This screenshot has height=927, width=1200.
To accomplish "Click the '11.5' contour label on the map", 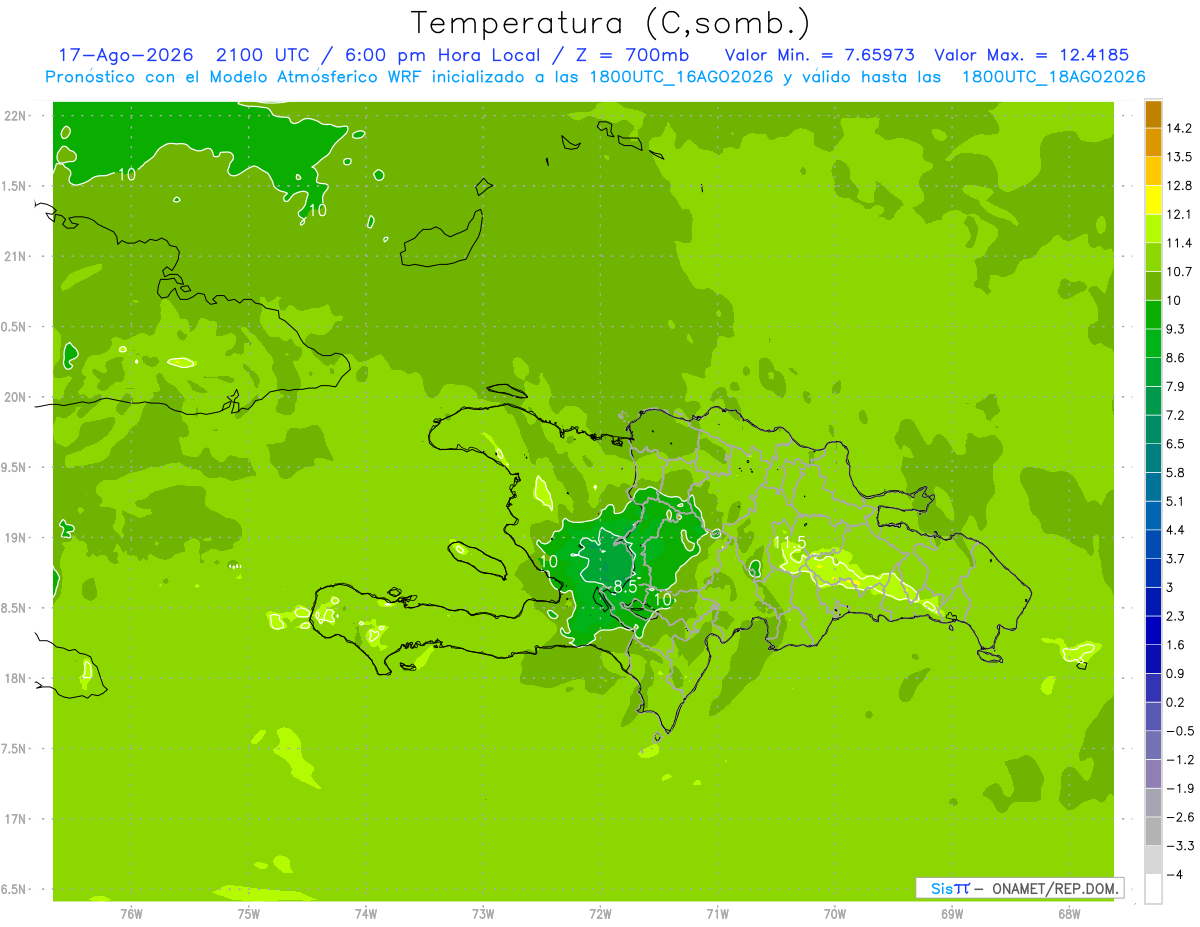I will [790, 543].
